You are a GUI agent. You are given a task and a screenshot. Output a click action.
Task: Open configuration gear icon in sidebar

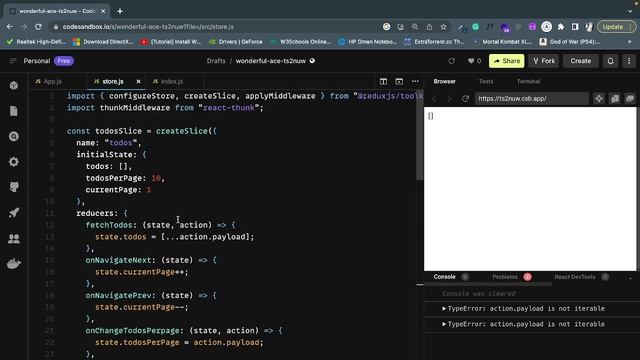(14, 162)
